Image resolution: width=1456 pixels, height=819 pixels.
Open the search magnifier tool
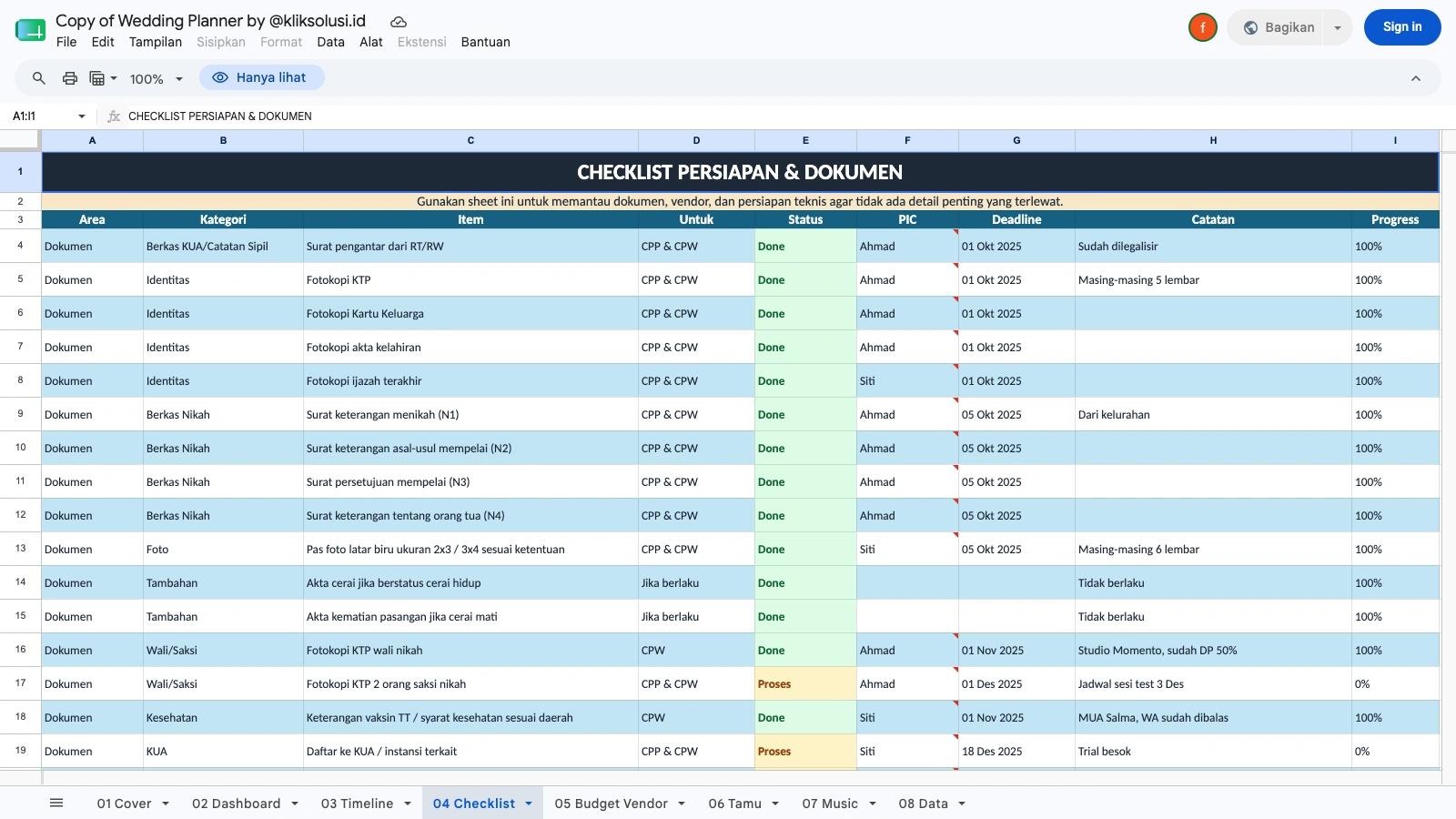tap(39, 78)
